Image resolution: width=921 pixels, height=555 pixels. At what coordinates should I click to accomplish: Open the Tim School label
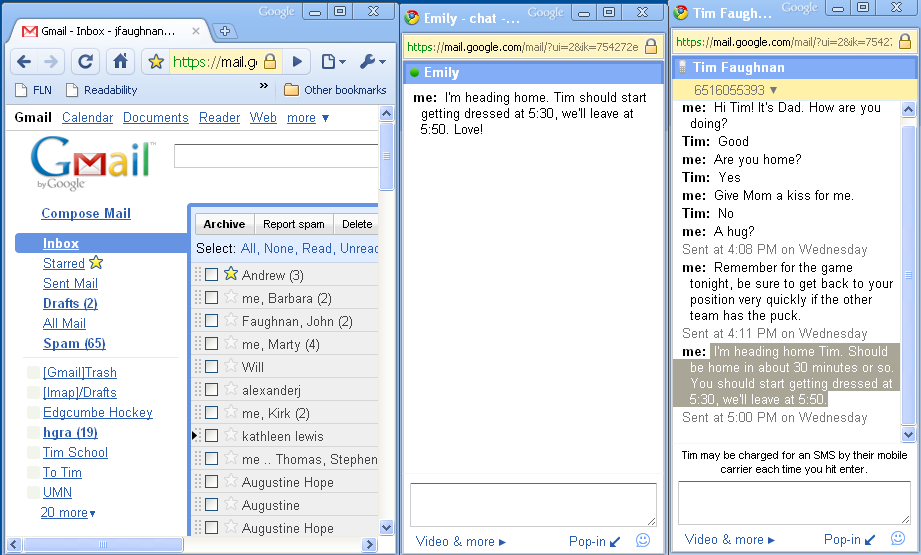click(x=75, y=452)
